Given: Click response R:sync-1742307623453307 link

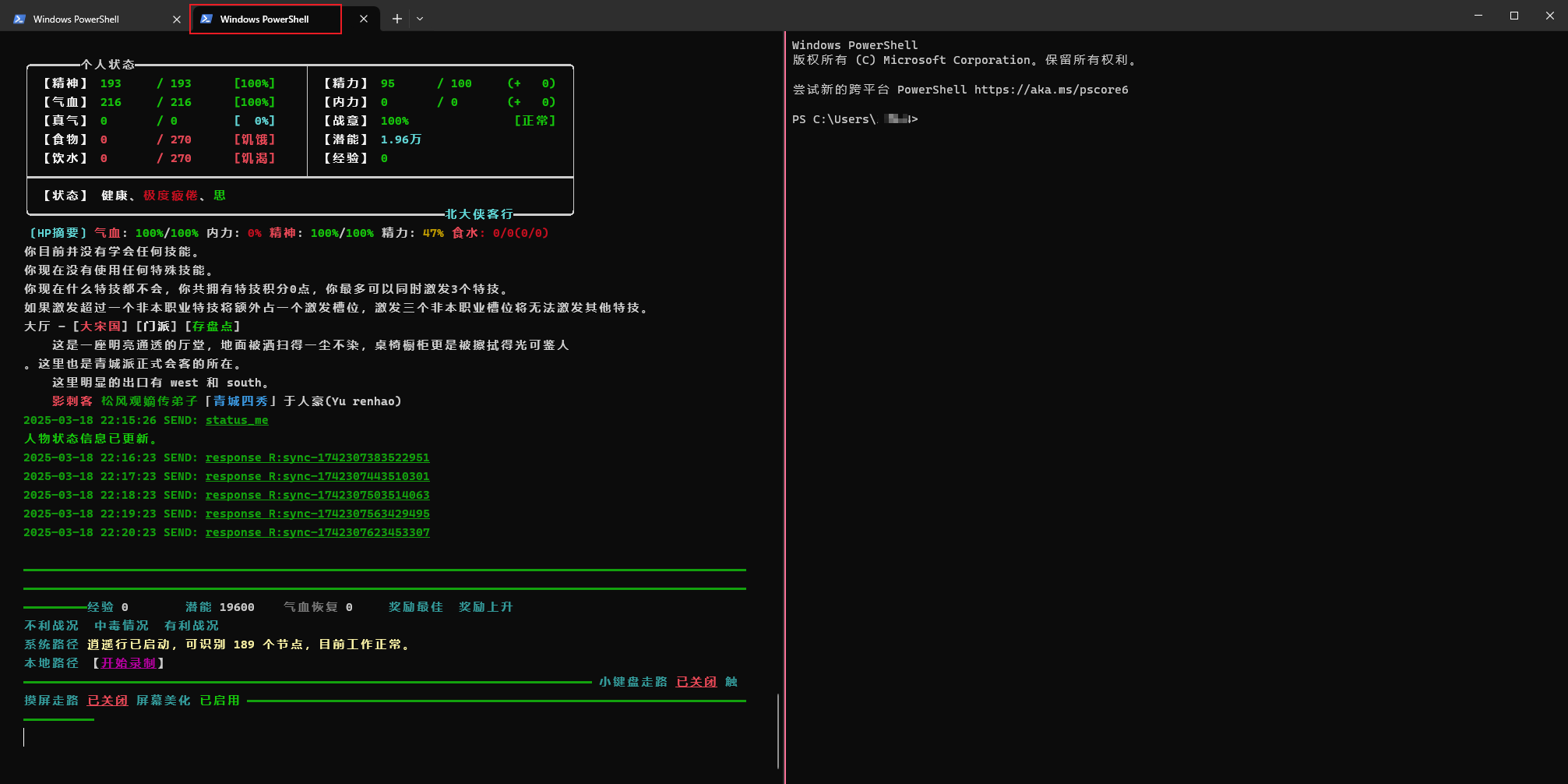Looking at the screenshot, I should 318,532.
